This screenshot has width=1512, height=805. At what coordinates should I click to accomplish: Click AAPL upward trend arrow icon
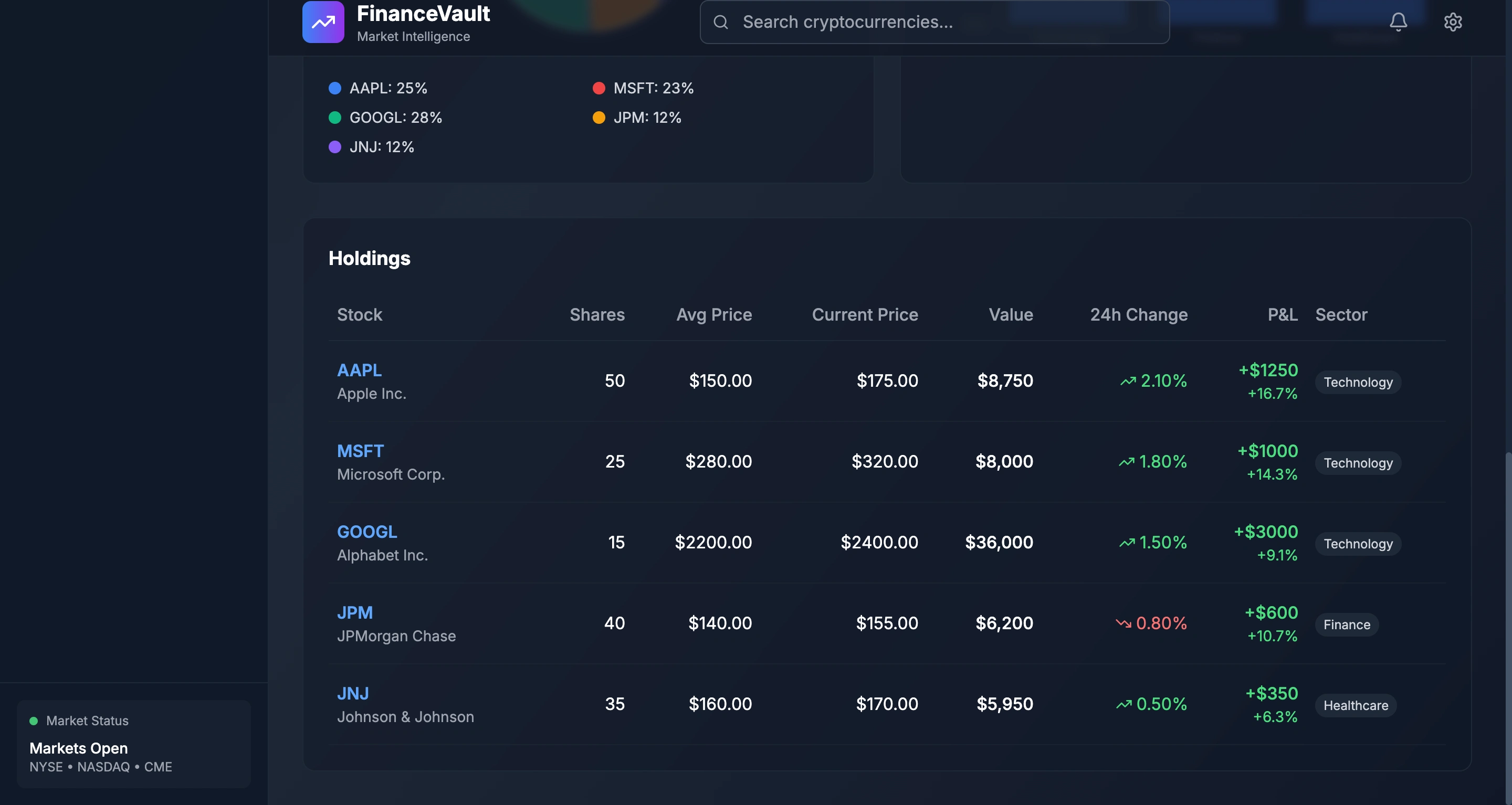pos(1128,382)
